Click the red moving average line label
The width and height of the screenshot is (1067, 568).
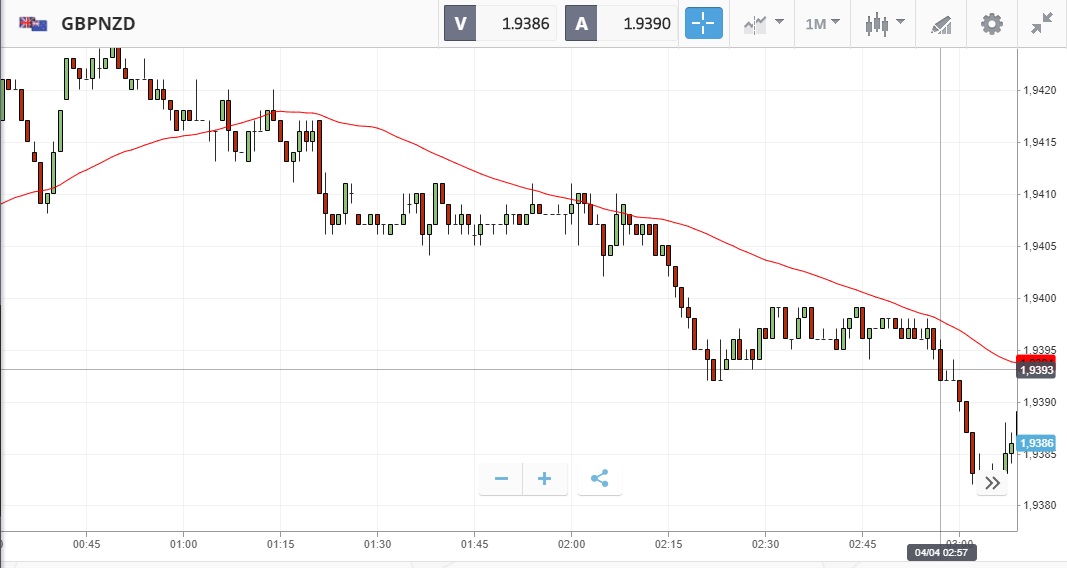pyautogui.click(x=1036, y=359)
